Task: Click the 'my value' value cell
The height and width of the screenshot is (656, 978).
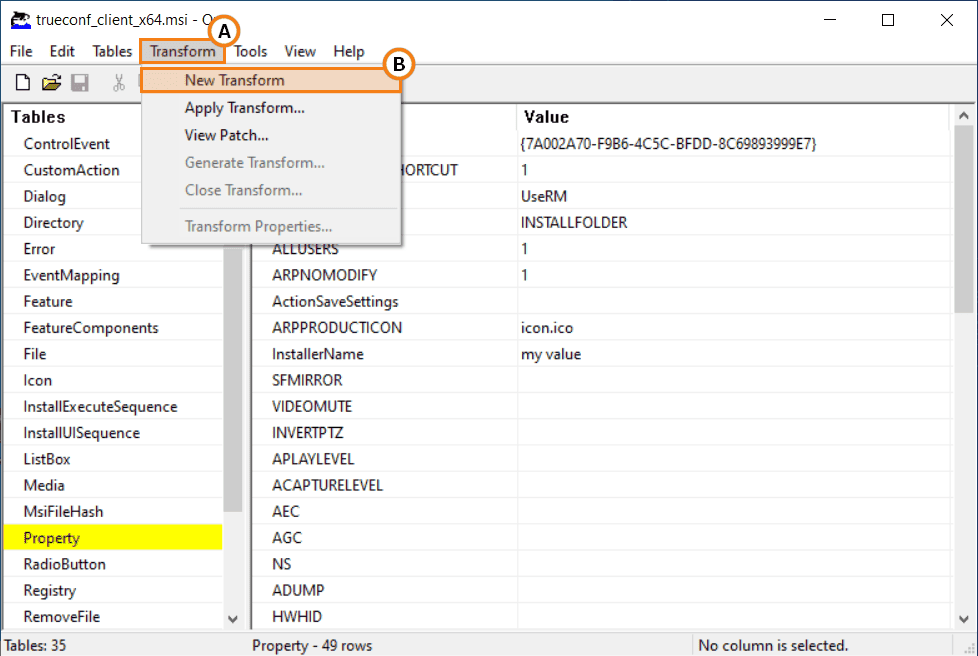Action: (734, 354)
